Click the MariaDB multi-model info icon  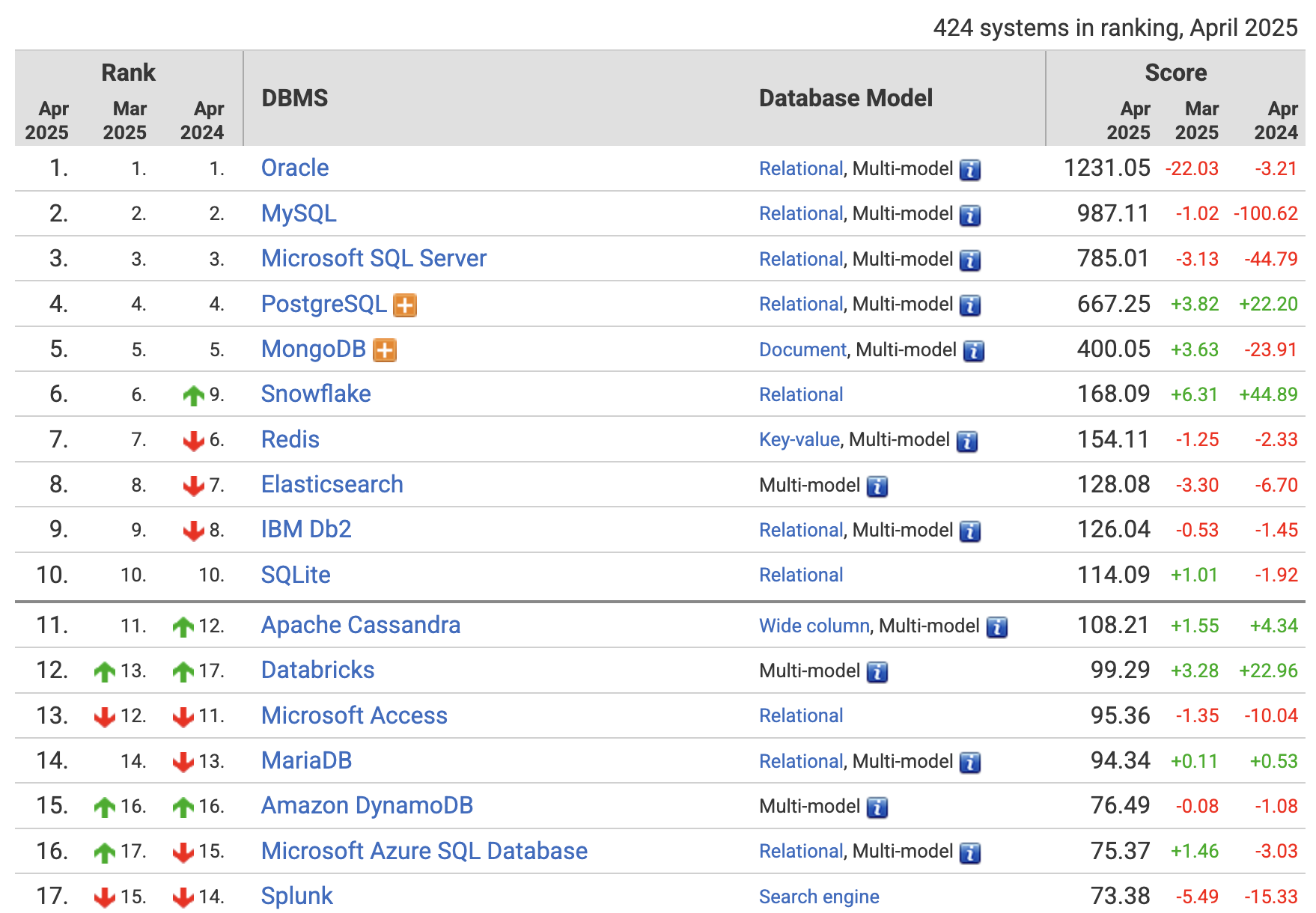970,763
